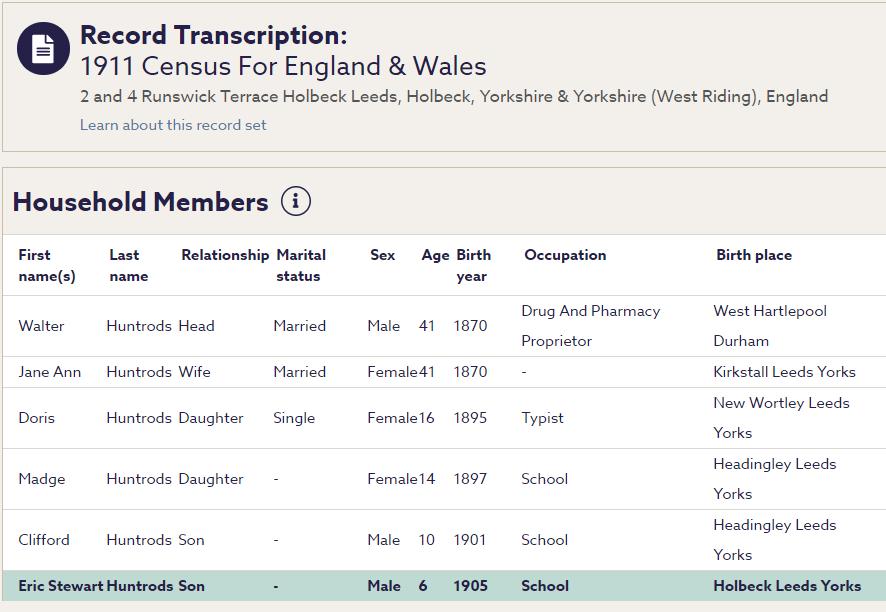Select Doris in the household table
Viewport: 886px width, 612px height.
pos(37,418)
